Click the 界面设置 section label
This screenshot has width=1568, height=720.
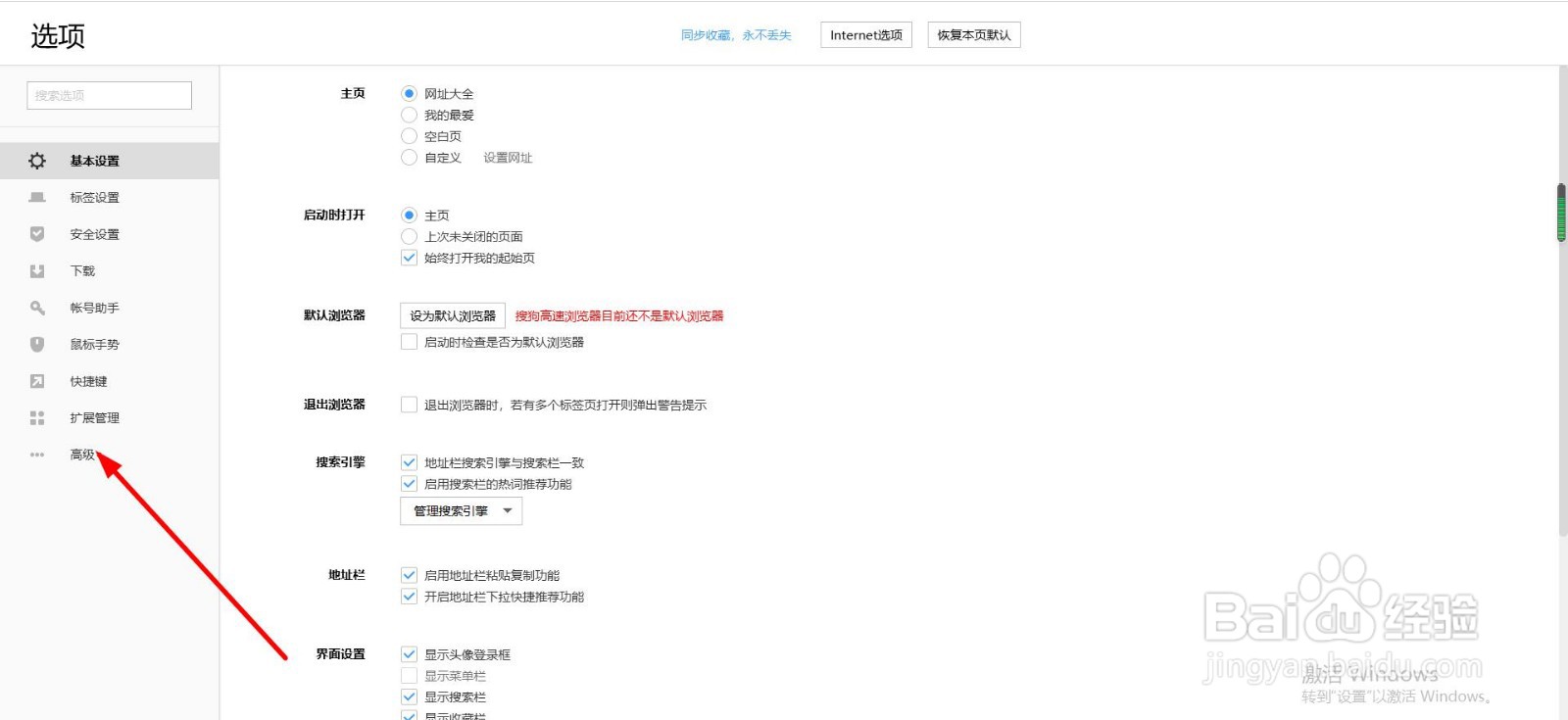(340, 654)
